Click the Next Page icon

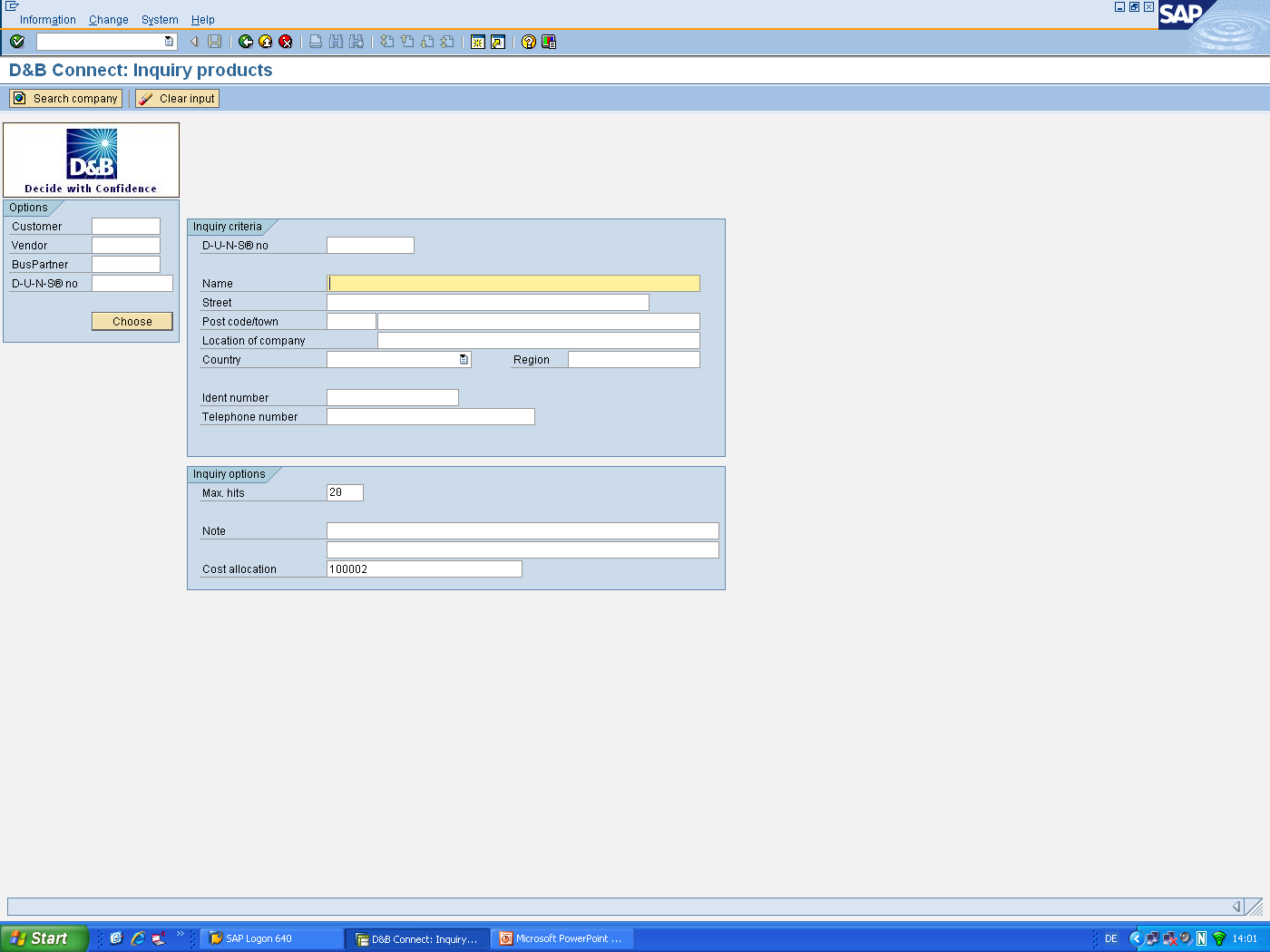[x=427, y=42]
